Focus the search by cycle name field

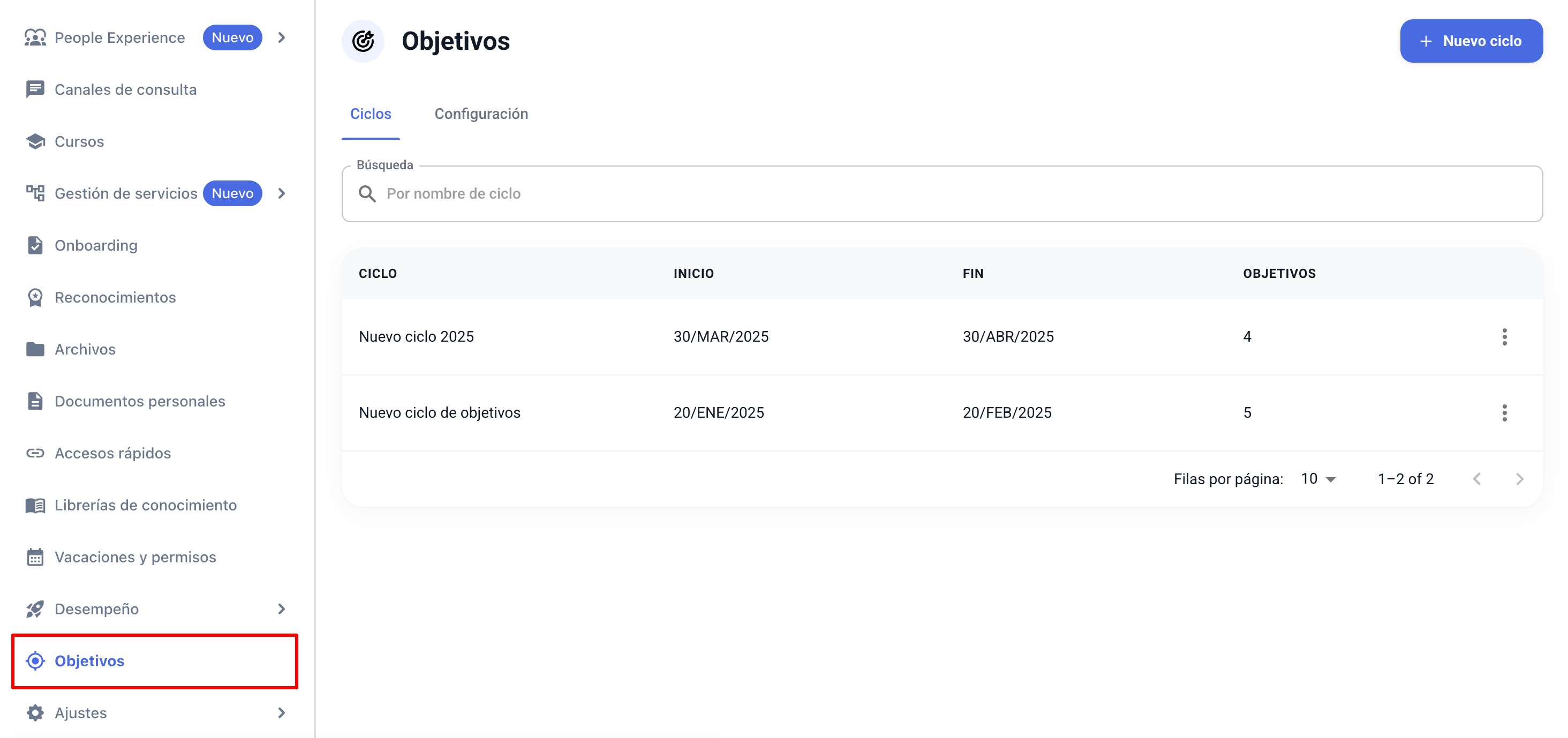(x=941, y=194)
